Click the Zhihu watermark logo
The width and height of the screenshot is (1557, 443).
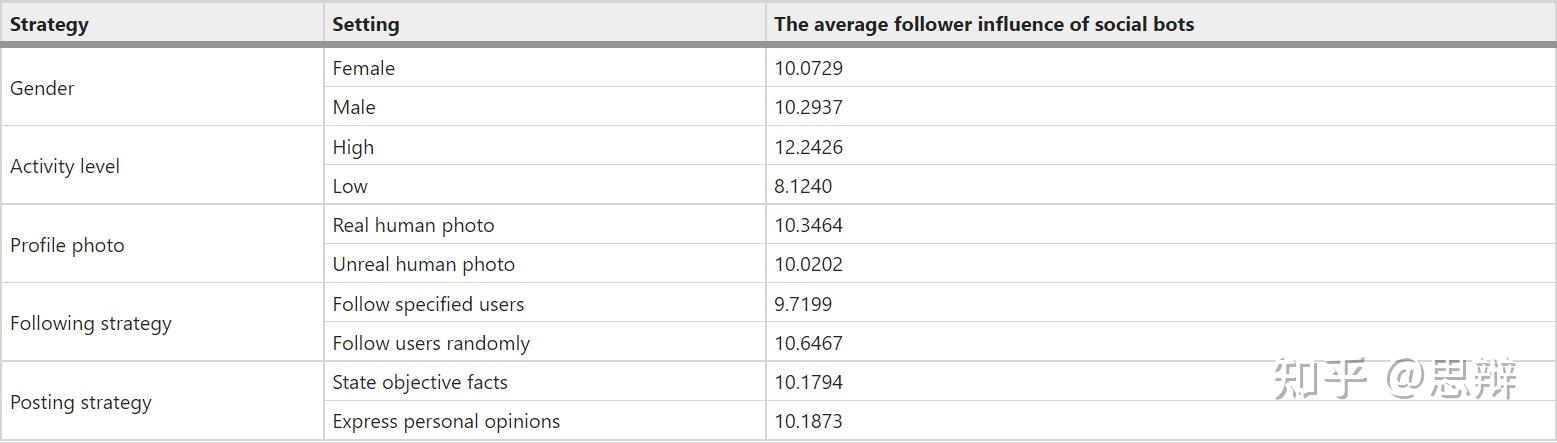pos(1396,379)
